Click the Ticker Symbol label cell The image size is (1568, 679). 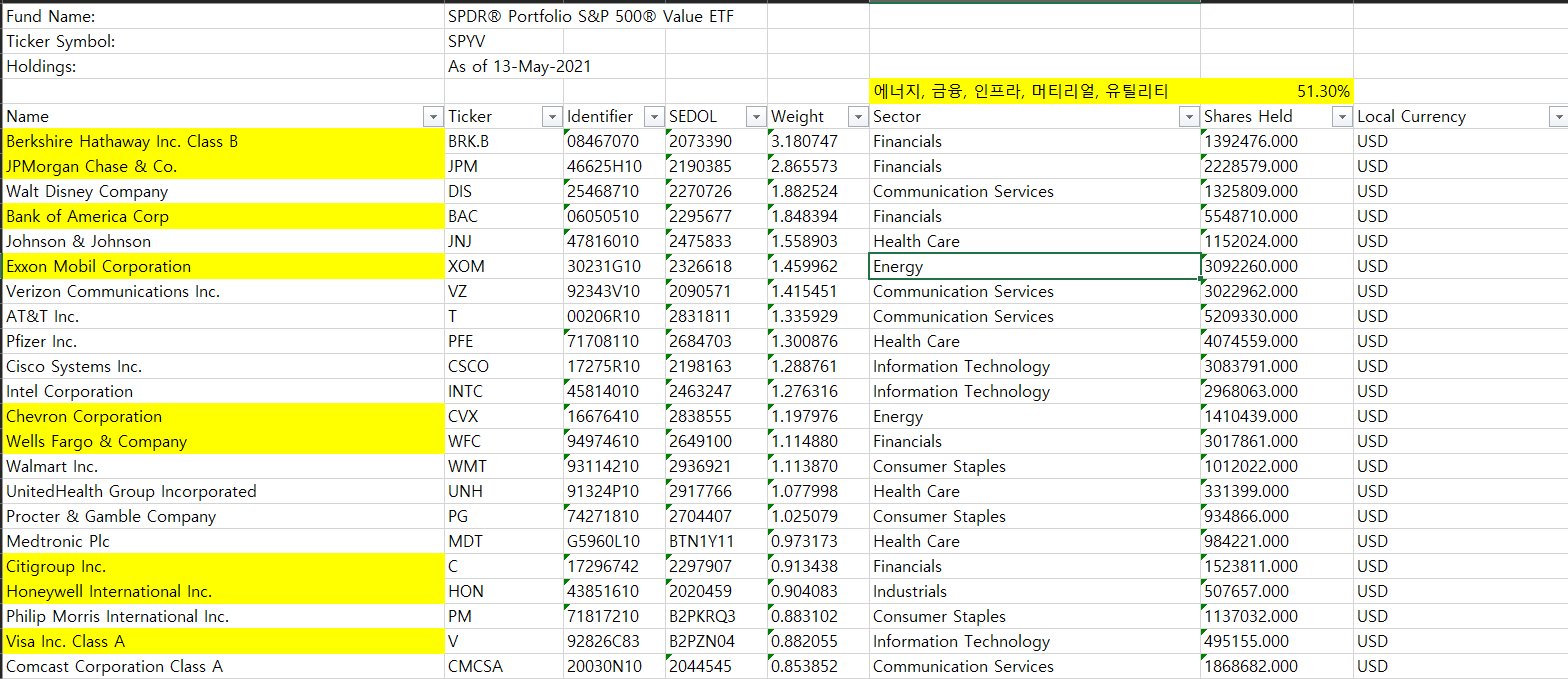point(224,42)
